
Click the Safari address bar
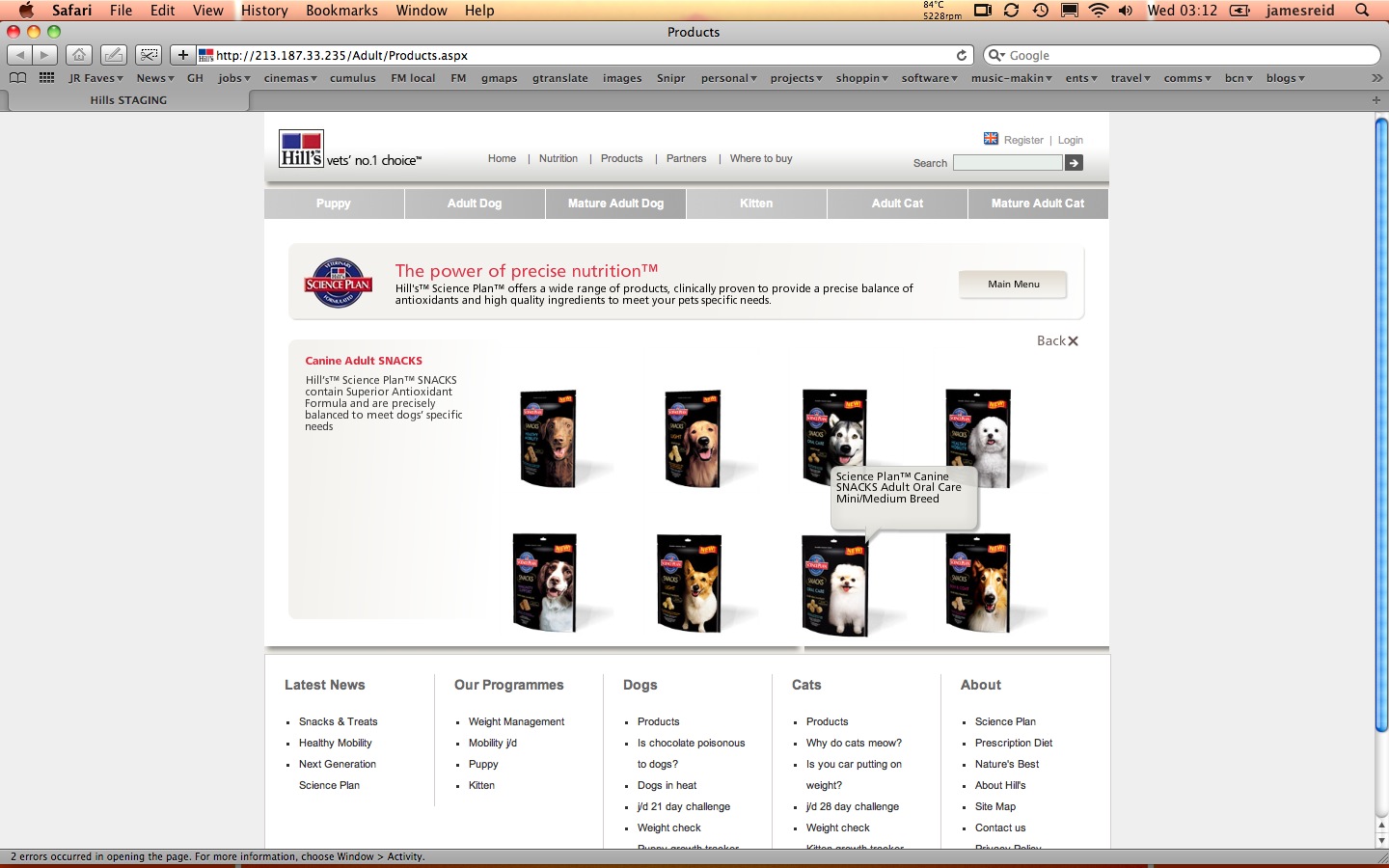(585, 55)
